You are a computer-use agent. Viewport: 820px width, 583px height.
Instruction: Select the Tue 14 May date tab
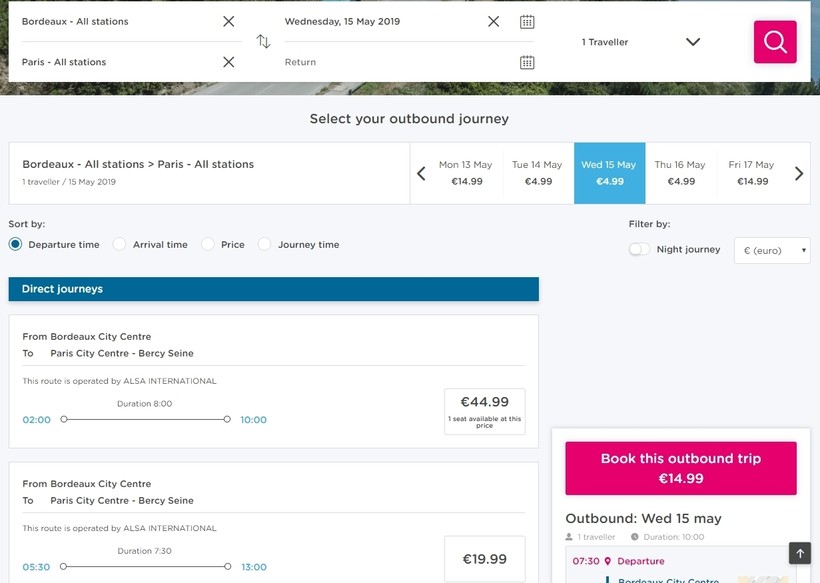click(x=538, y=173)
